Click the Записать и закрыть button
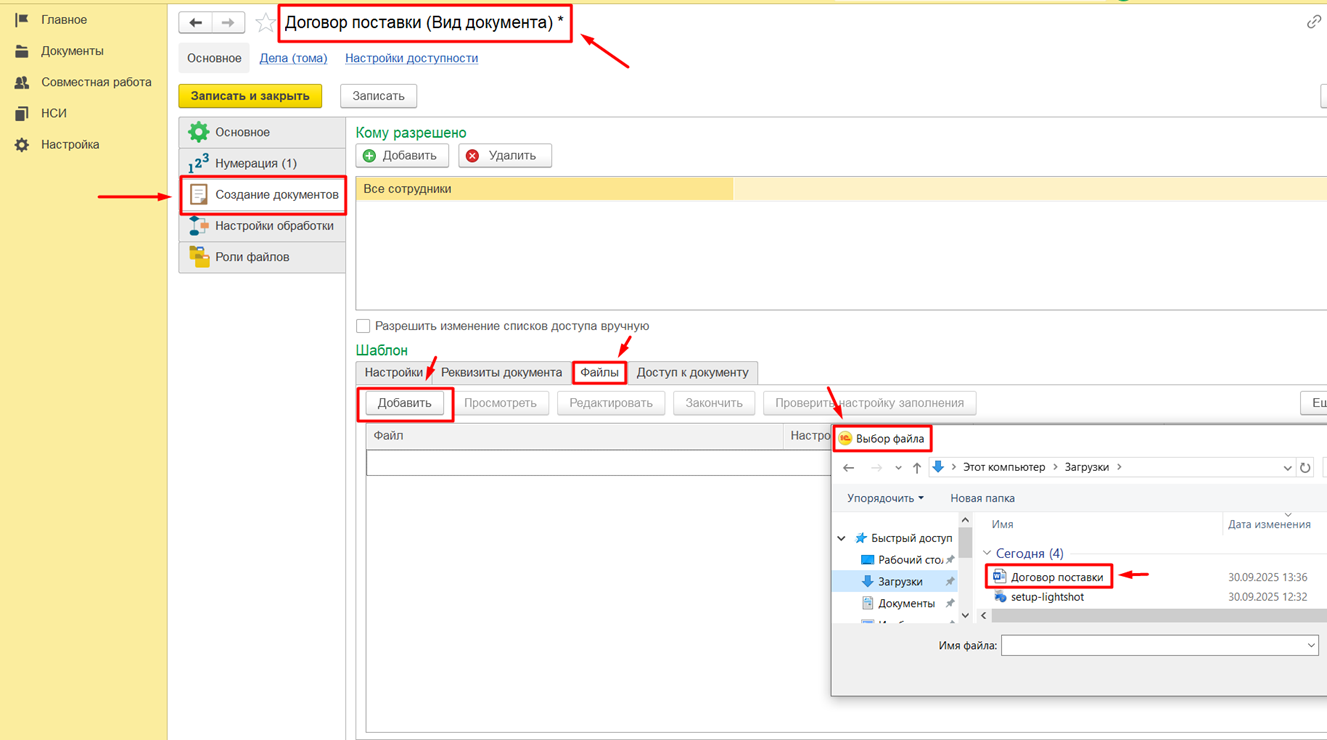The image size is (1327, 740). tap(250, 96)
